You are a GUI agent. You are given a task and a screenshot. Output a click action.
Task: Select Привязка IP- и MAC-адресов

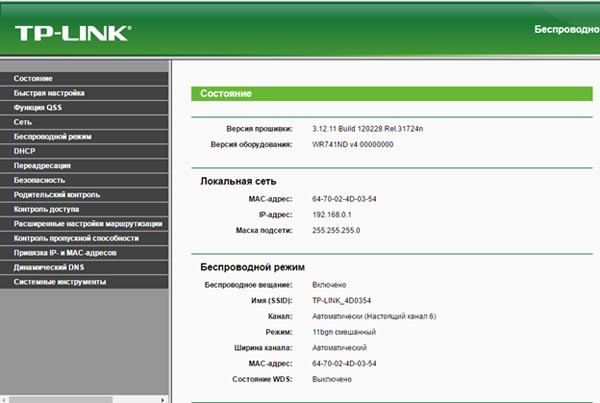click(x=84, y=253)
